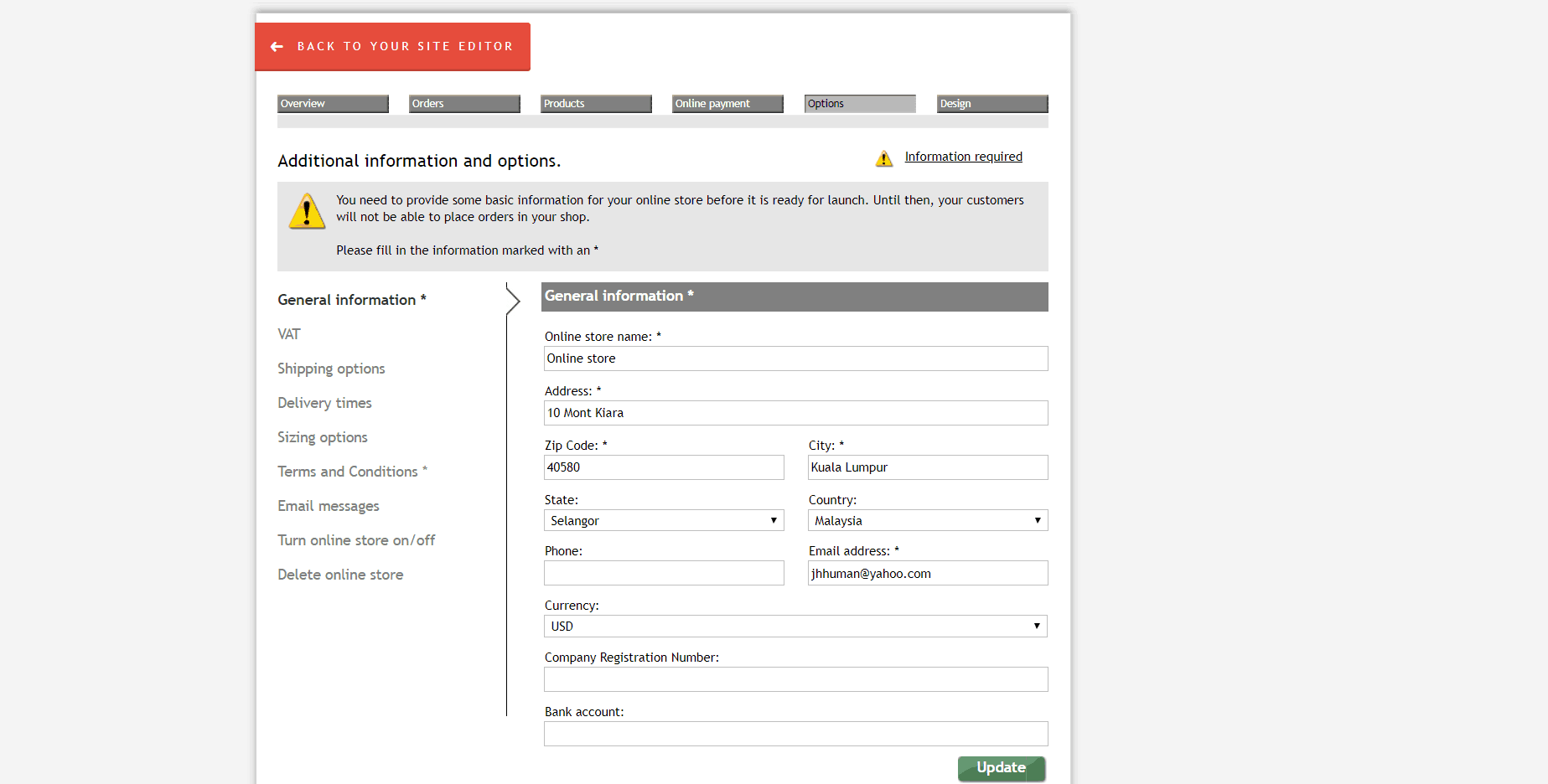Click the Address input field
The image size is (1548, 784).
pos(796,413)
